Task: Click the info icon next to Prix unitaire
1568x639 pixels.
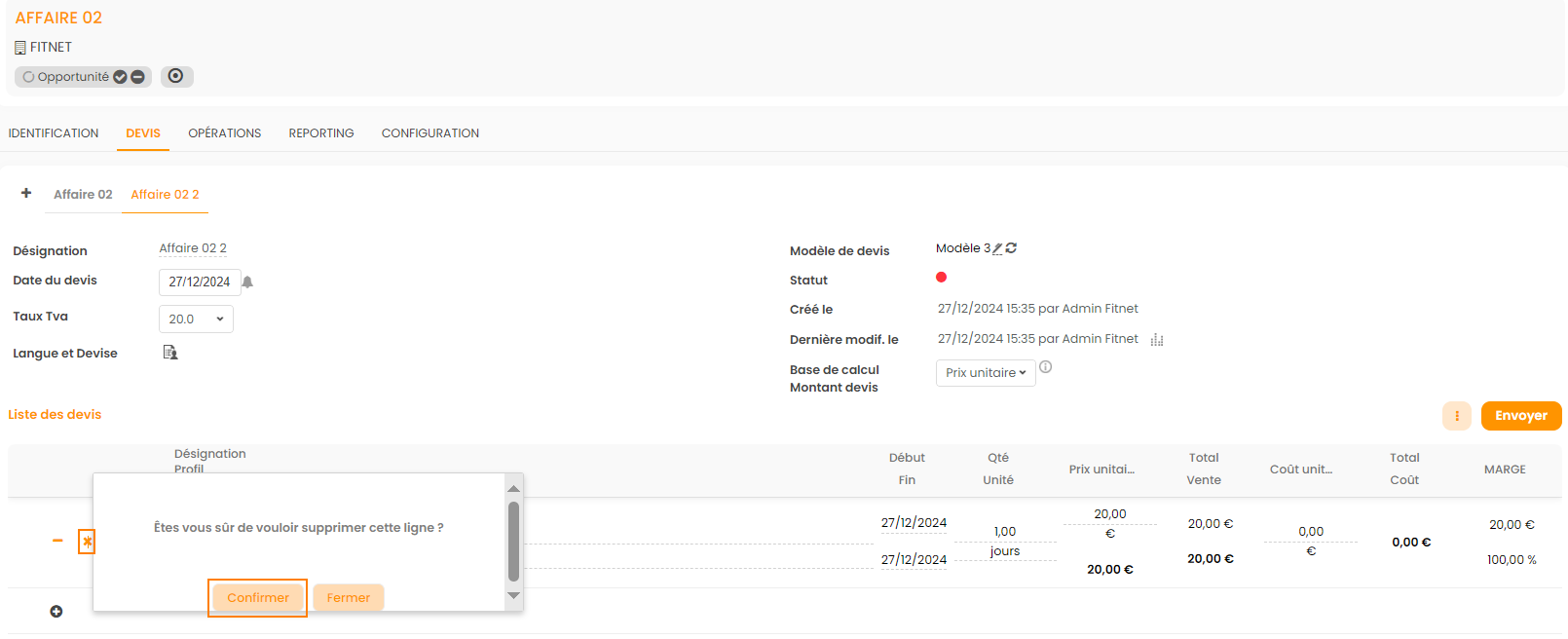Action: (x=1046, y=367)
